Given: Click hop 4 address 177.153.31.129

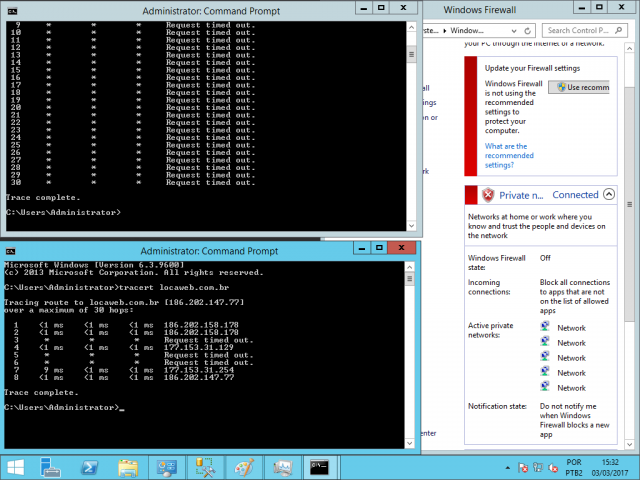Looking at the screenshot, I should [x=199, y=347].
